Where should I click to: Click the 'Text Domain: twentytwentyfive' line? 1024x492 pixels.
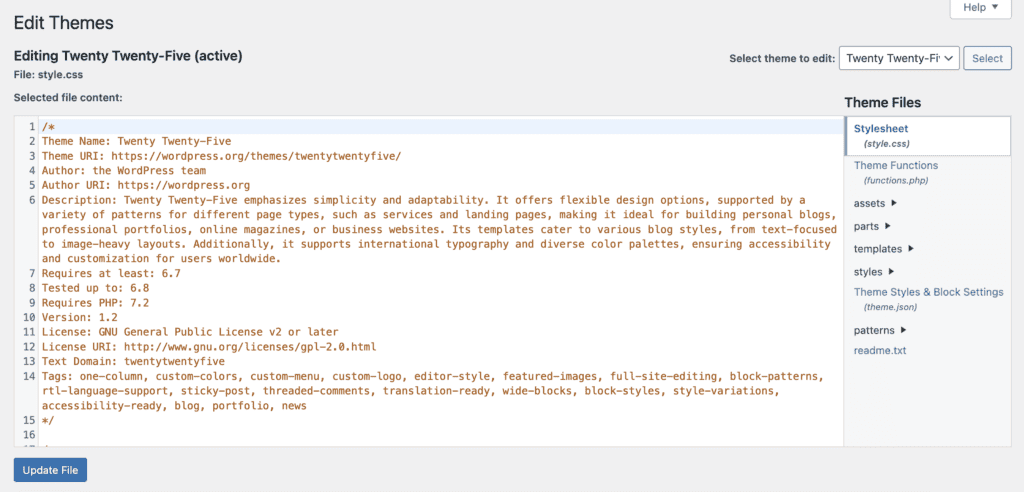(133, 361)
